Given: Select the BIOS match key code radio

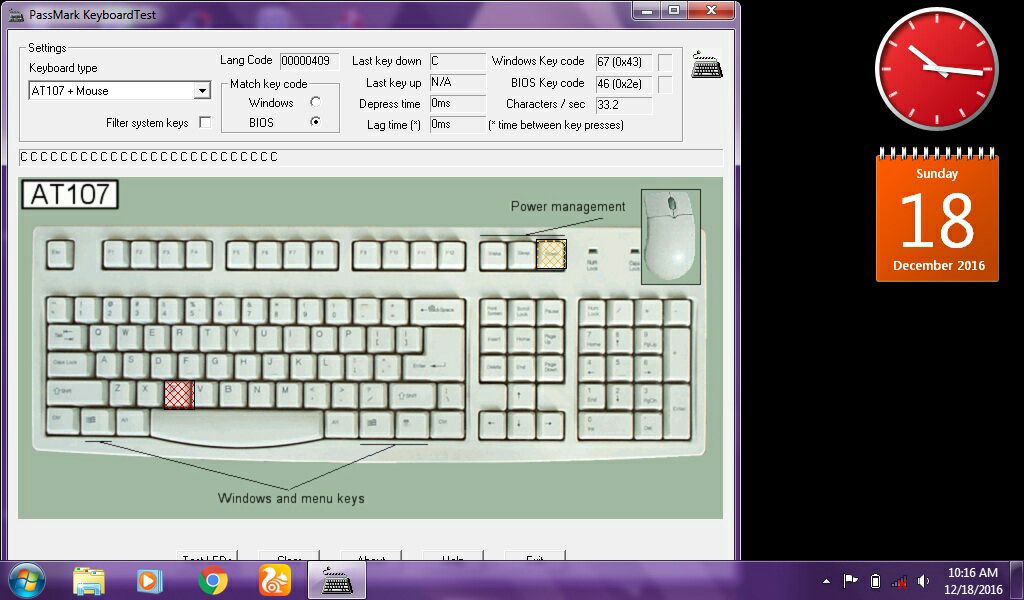Looking at the screenshot, I should tap(315, 121).
